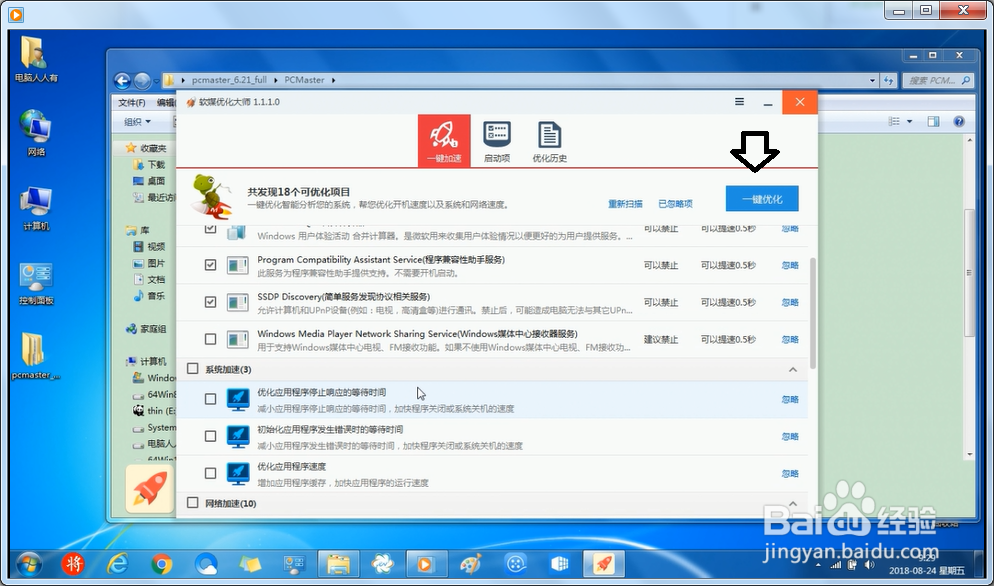Check 优化应用程序停止响应的等待时间 checkbox
Viewport: 994px width, 586px height.
(210, 399)
